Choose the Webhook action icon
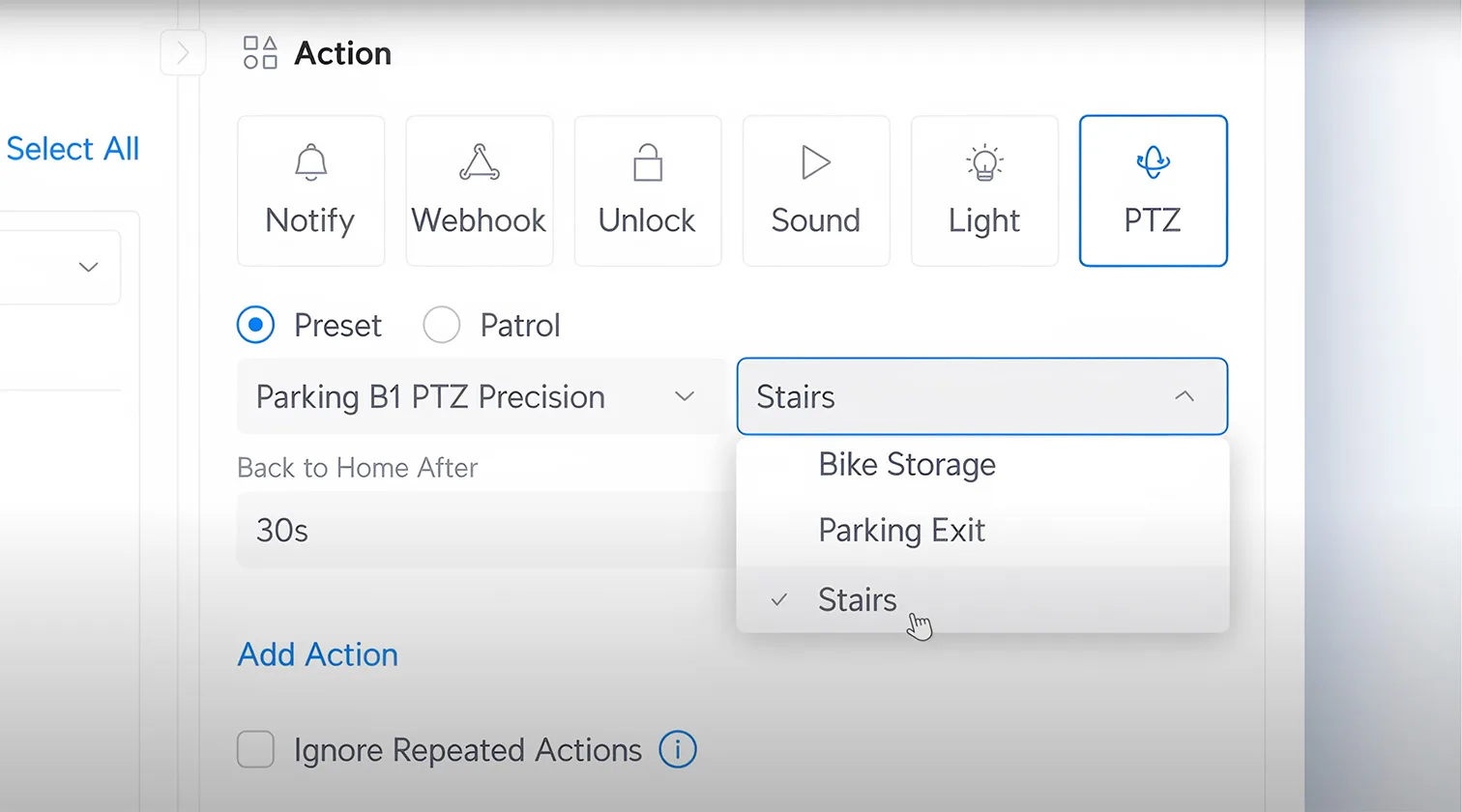Screen dimensions: 1462x812 [x=479, y=190]
